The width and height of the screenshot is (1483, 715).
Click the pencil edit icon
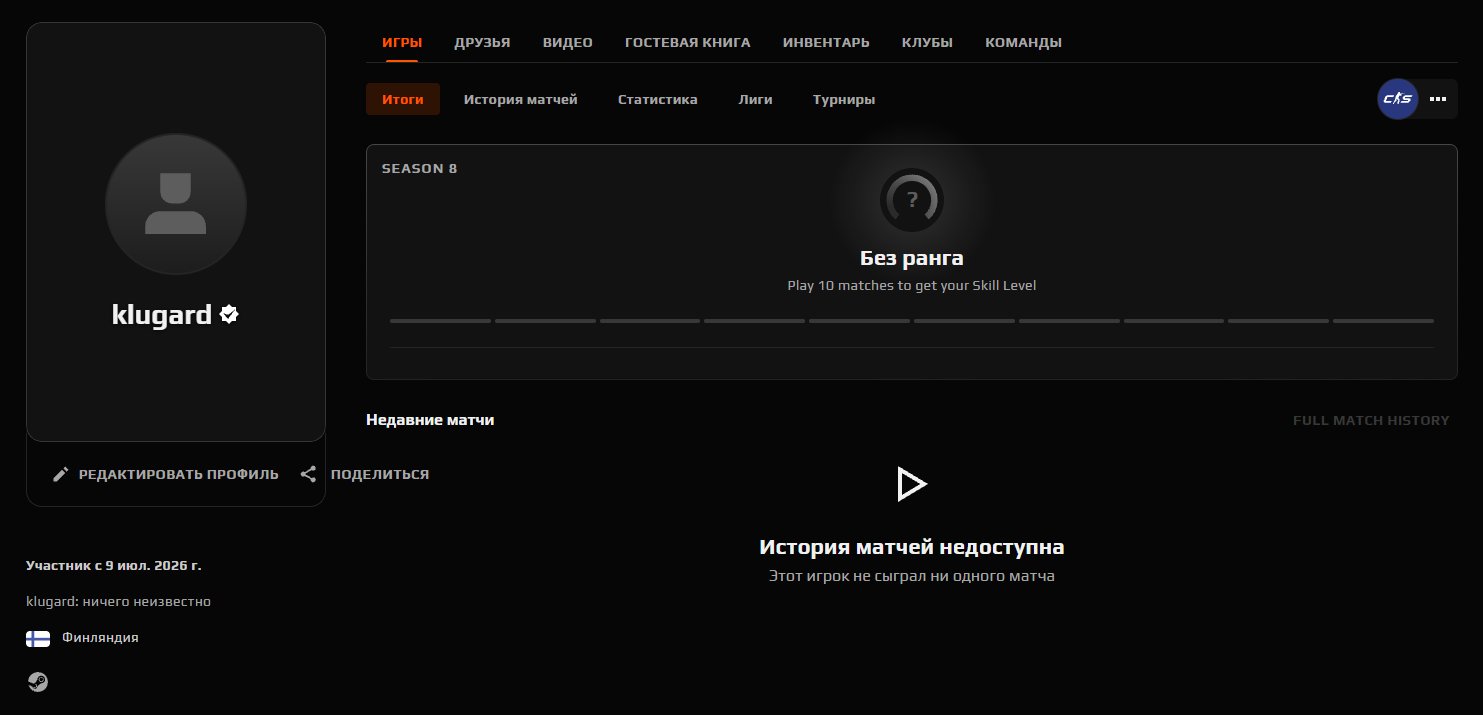pos(61,474)
